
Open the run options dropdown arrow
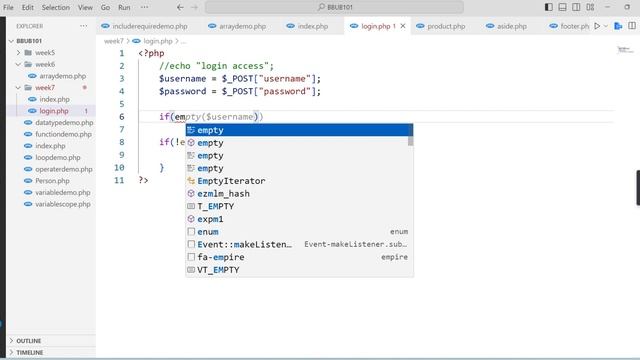(606, 26)
